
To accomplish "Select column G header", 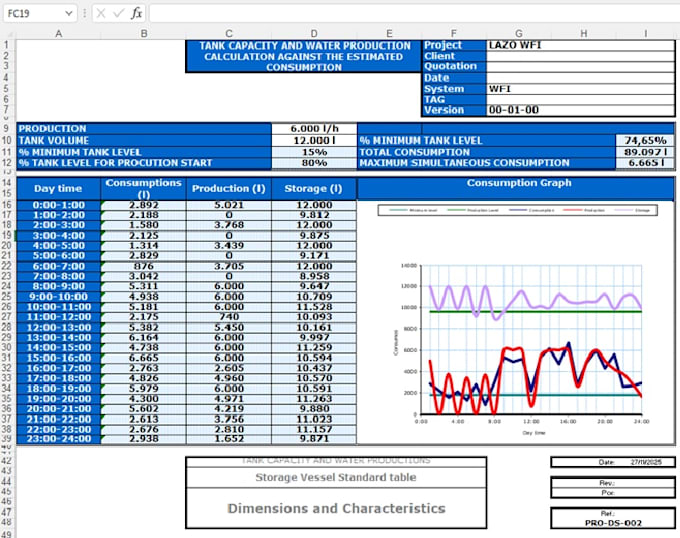I will (519, 34).
